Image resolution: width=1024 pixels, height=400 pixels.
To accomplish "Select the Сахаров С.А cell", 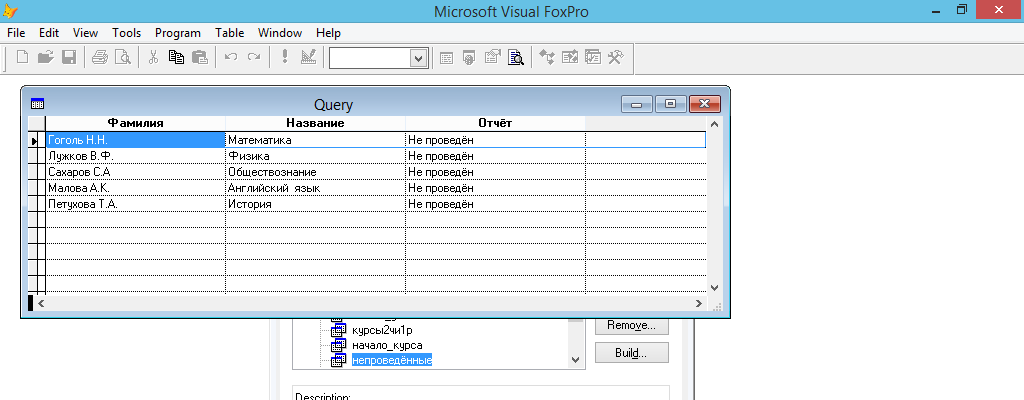I will [136, 172].
